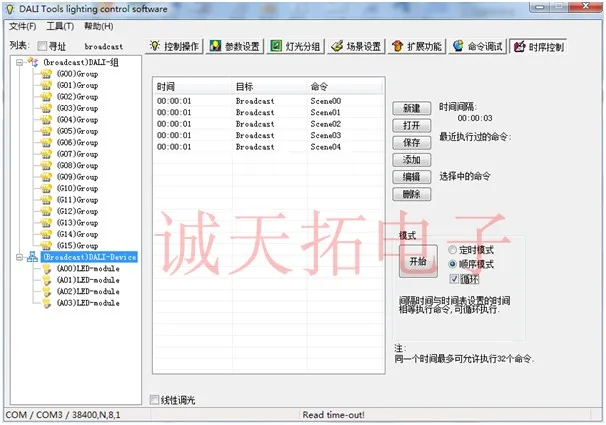Viewport: 606px width, 425px height.
Task: Click the (G12)Group lamp icon
Action: coord(46,211)
